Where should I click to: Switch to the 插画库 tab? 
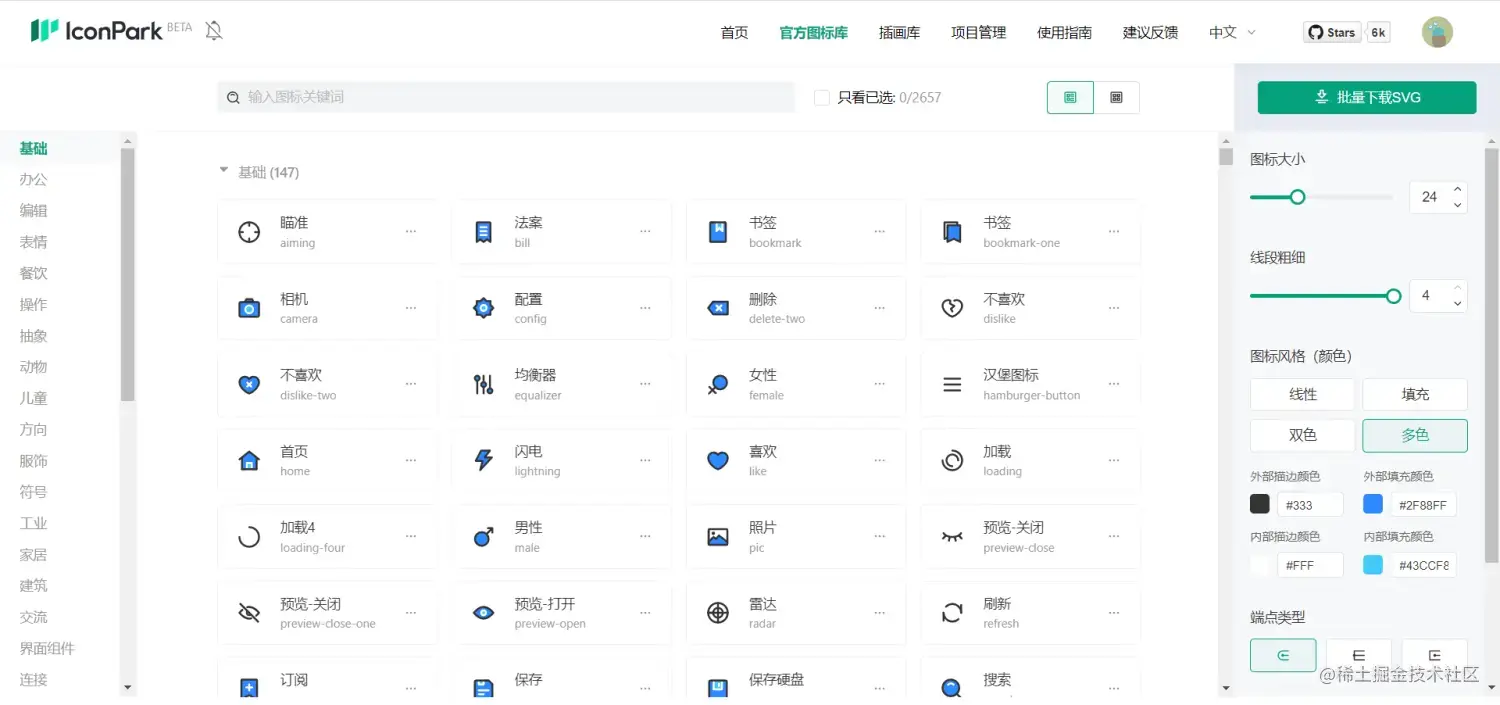pos(899,32)
